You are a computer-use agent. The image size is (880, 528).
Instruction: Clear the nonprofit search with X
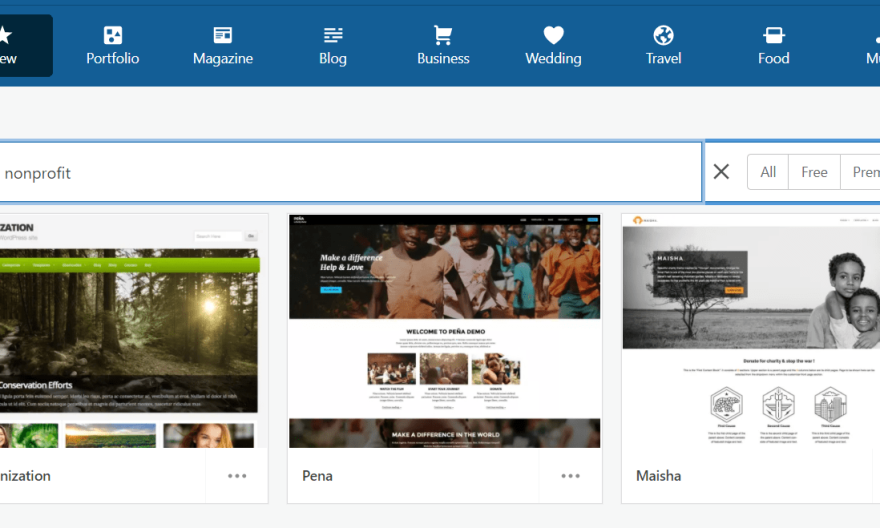pyautogui.click(x=721, y=172)
